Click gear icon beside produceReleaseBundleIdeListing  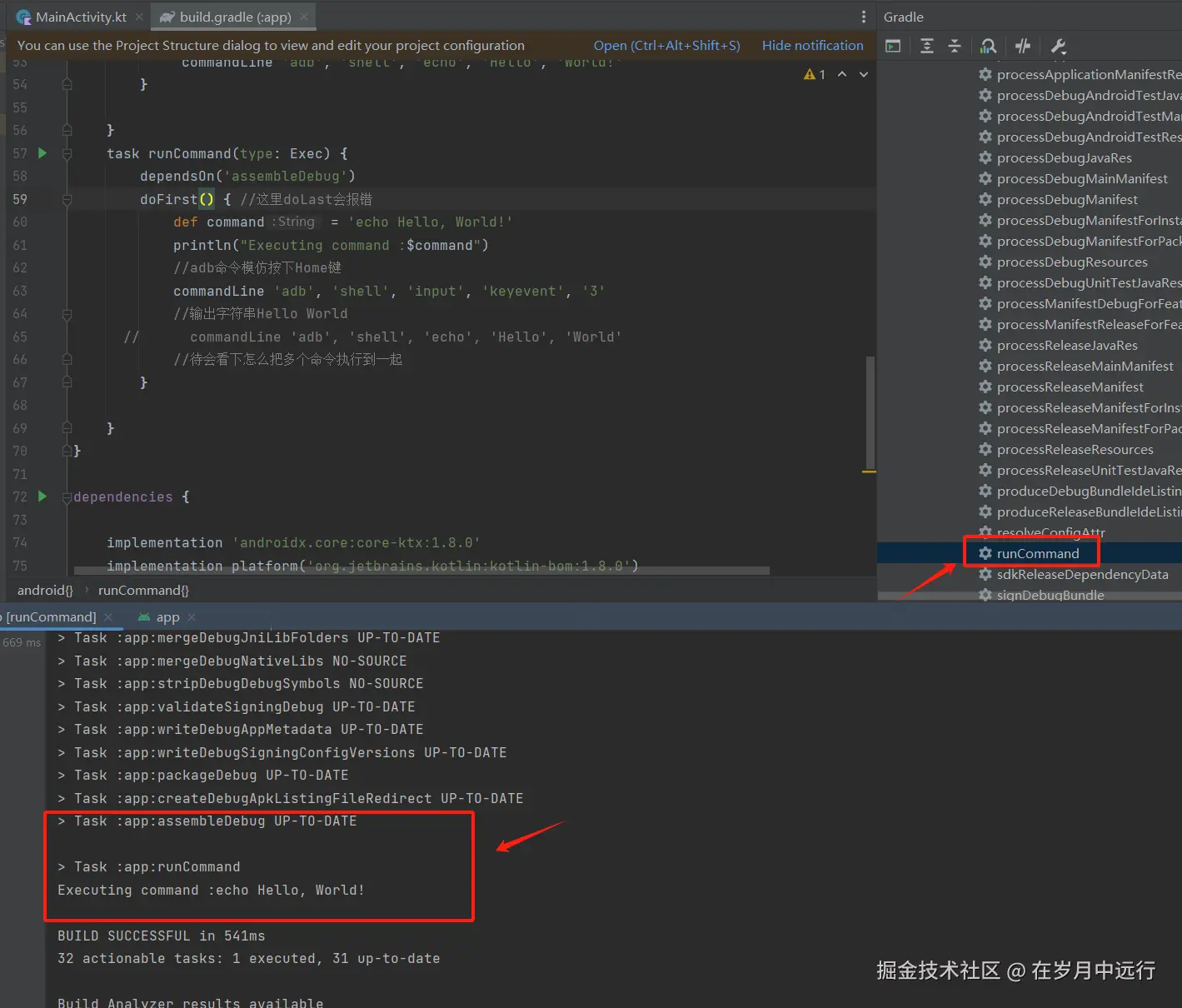[x=985, y=511]
